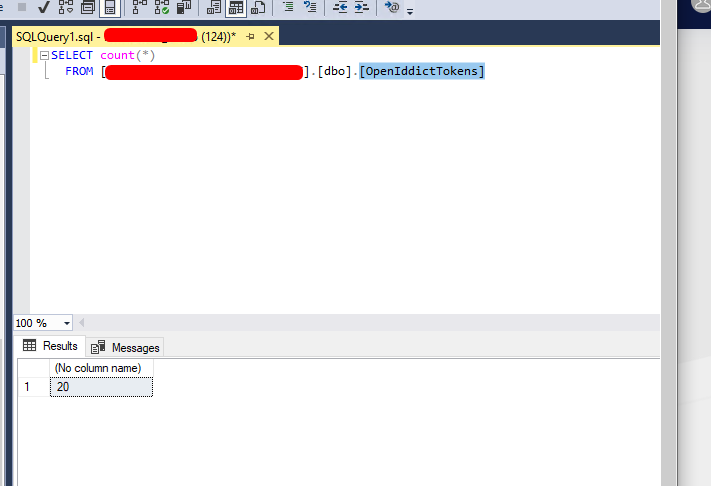
Task: Place cursor on the FROM keyword
Action: pyautogui.click(x=79, y=71)
